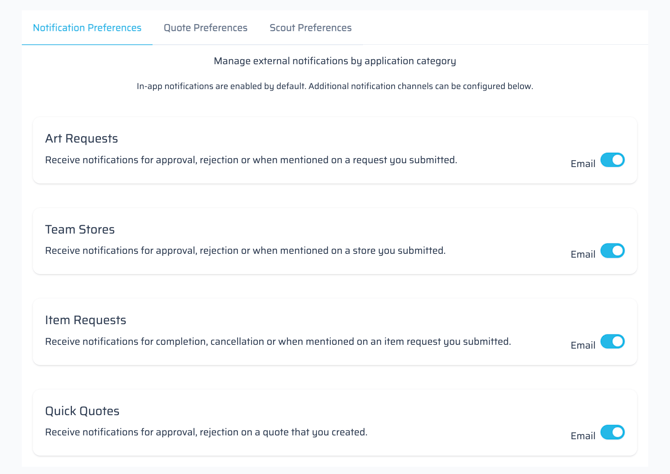Click the Item Requests heading
Screen dimensions: 670x474
pos(85,321)
